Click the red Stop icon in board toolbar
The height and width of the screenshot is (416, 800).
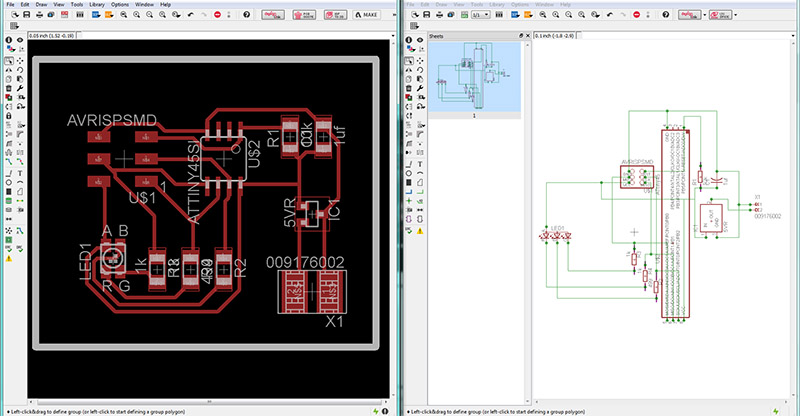click(217, 15)
